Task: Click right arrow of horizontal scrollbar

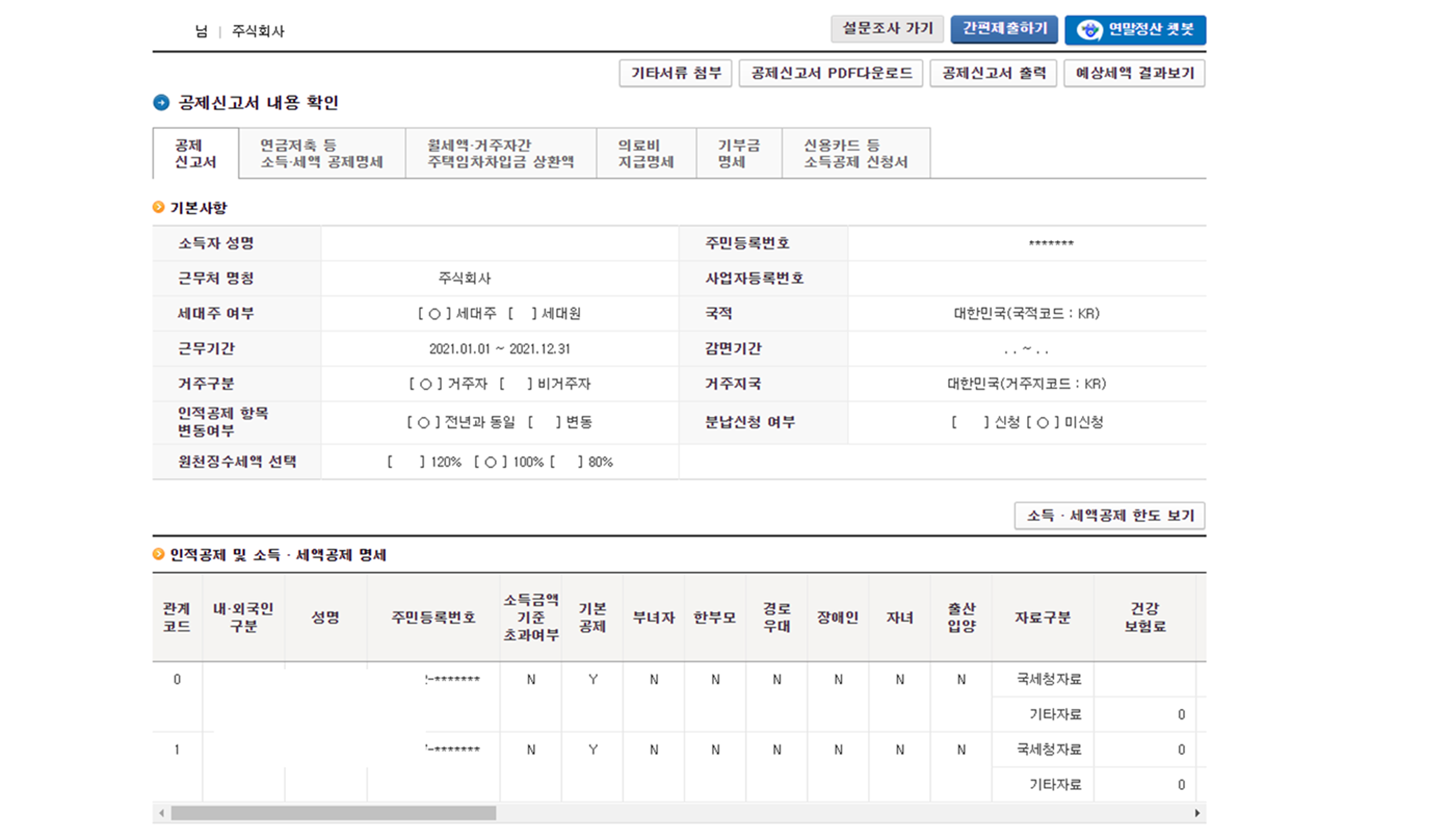Action: 1197,813
